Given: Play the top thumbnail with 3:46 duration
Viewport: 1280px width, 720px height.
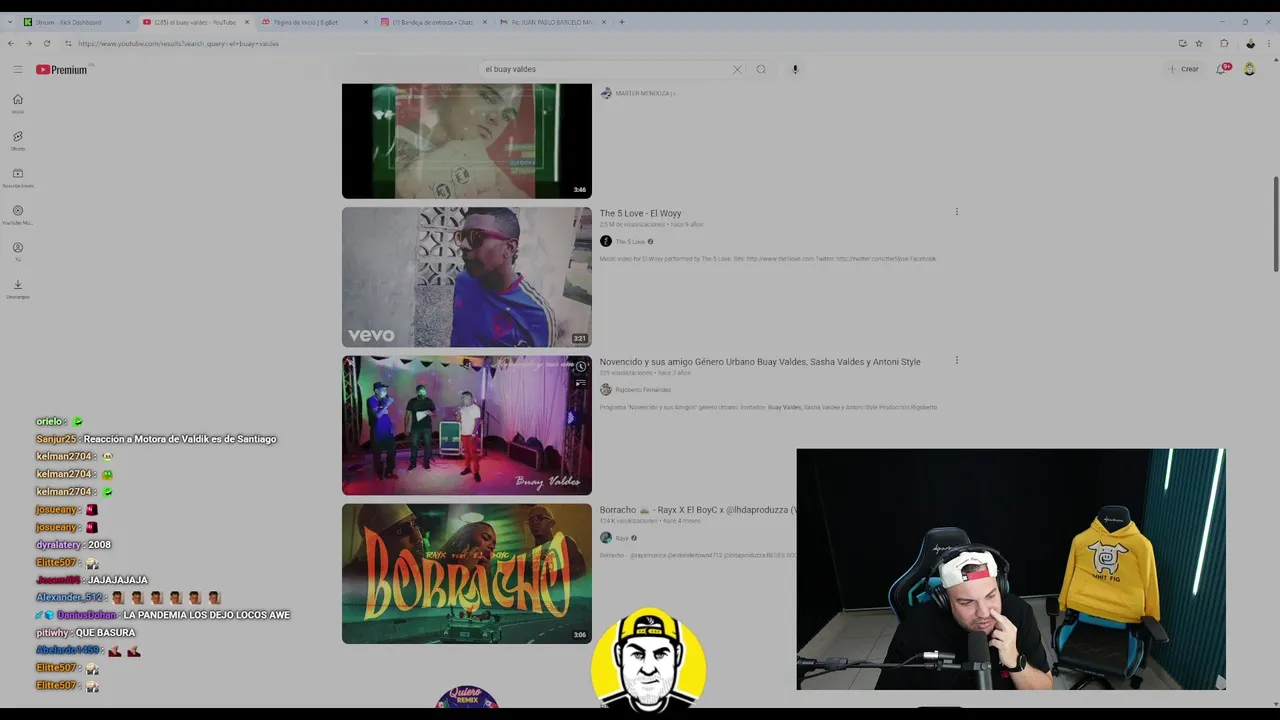Looking at the screenshot, I should click(x=467, y=141).
